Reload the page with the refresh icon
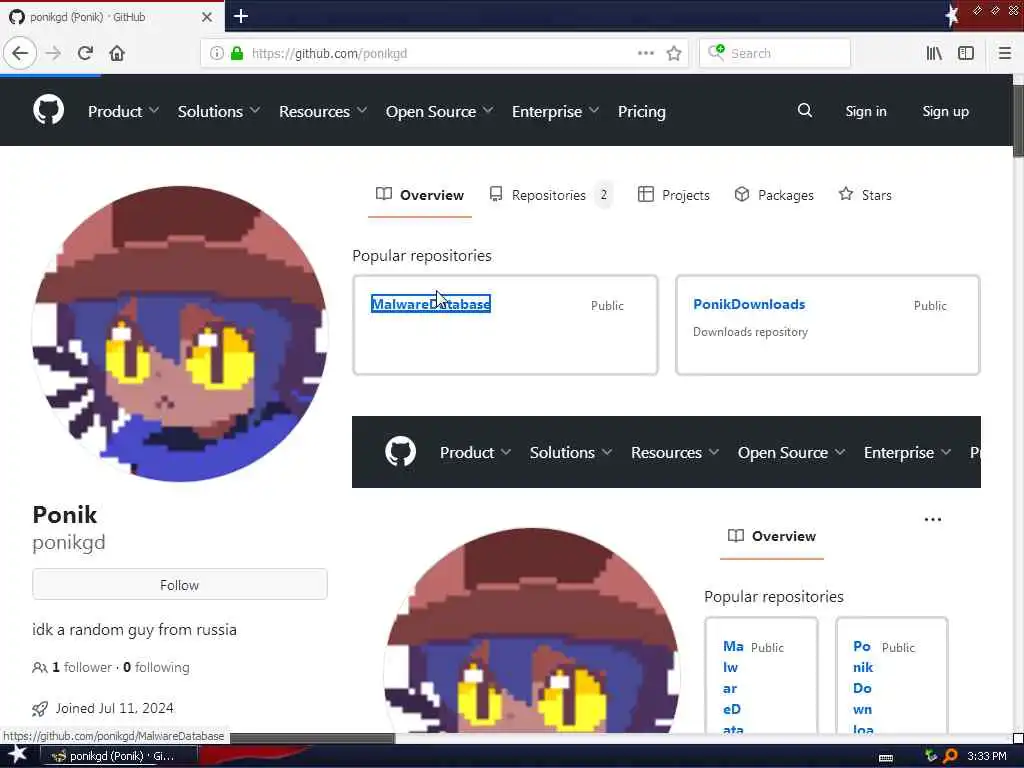 click(x=85, y=53)
